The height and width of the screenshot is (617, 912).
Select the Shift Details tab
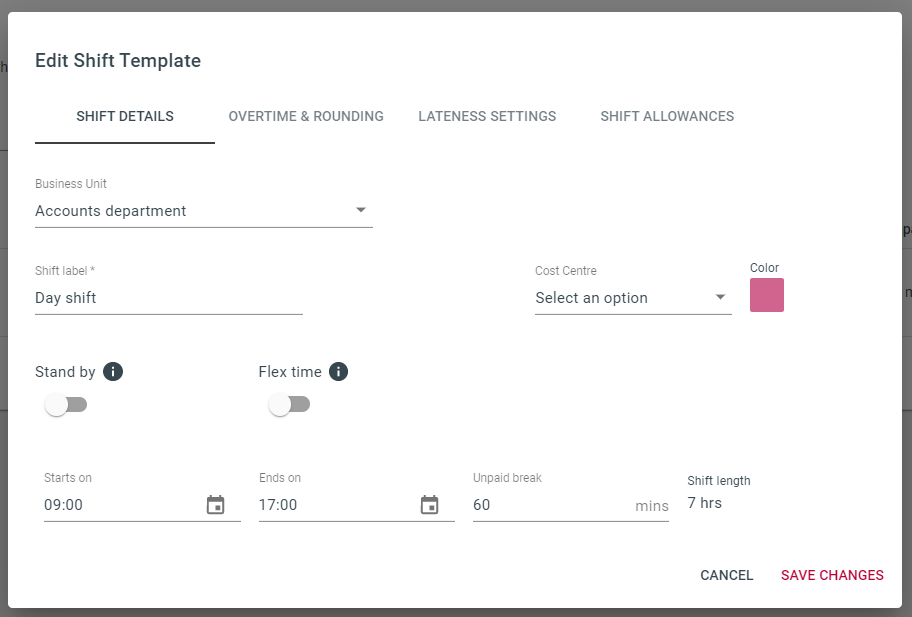pos(125,116)
